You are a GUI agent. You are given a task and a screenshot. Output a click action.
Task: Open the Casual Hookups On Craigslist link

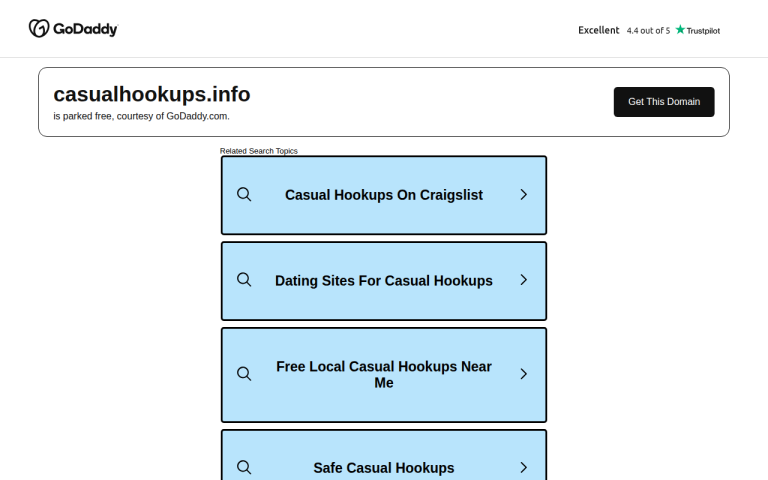click(384, 195)
